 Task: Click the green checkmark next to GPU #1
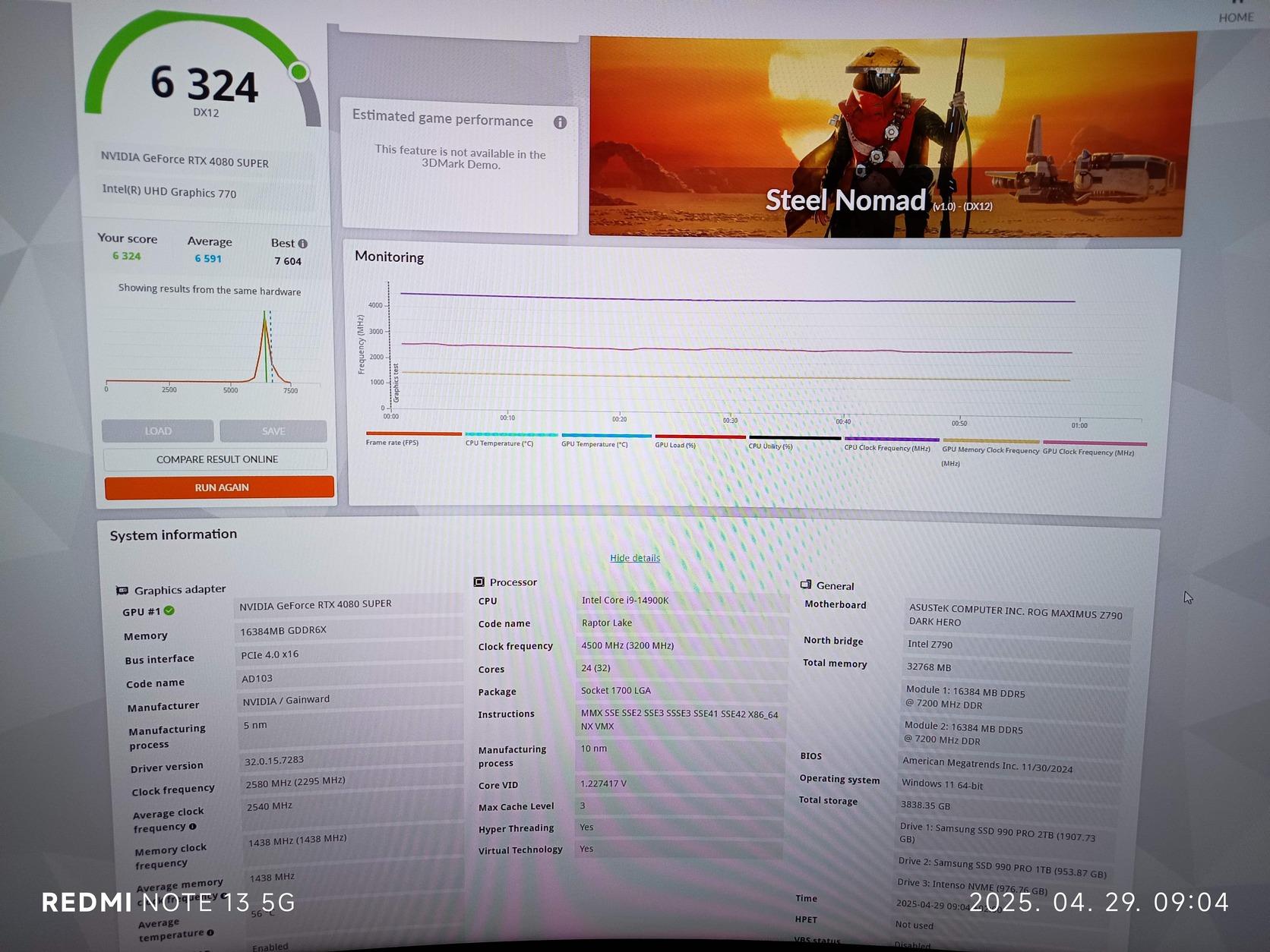click(169, 610)
